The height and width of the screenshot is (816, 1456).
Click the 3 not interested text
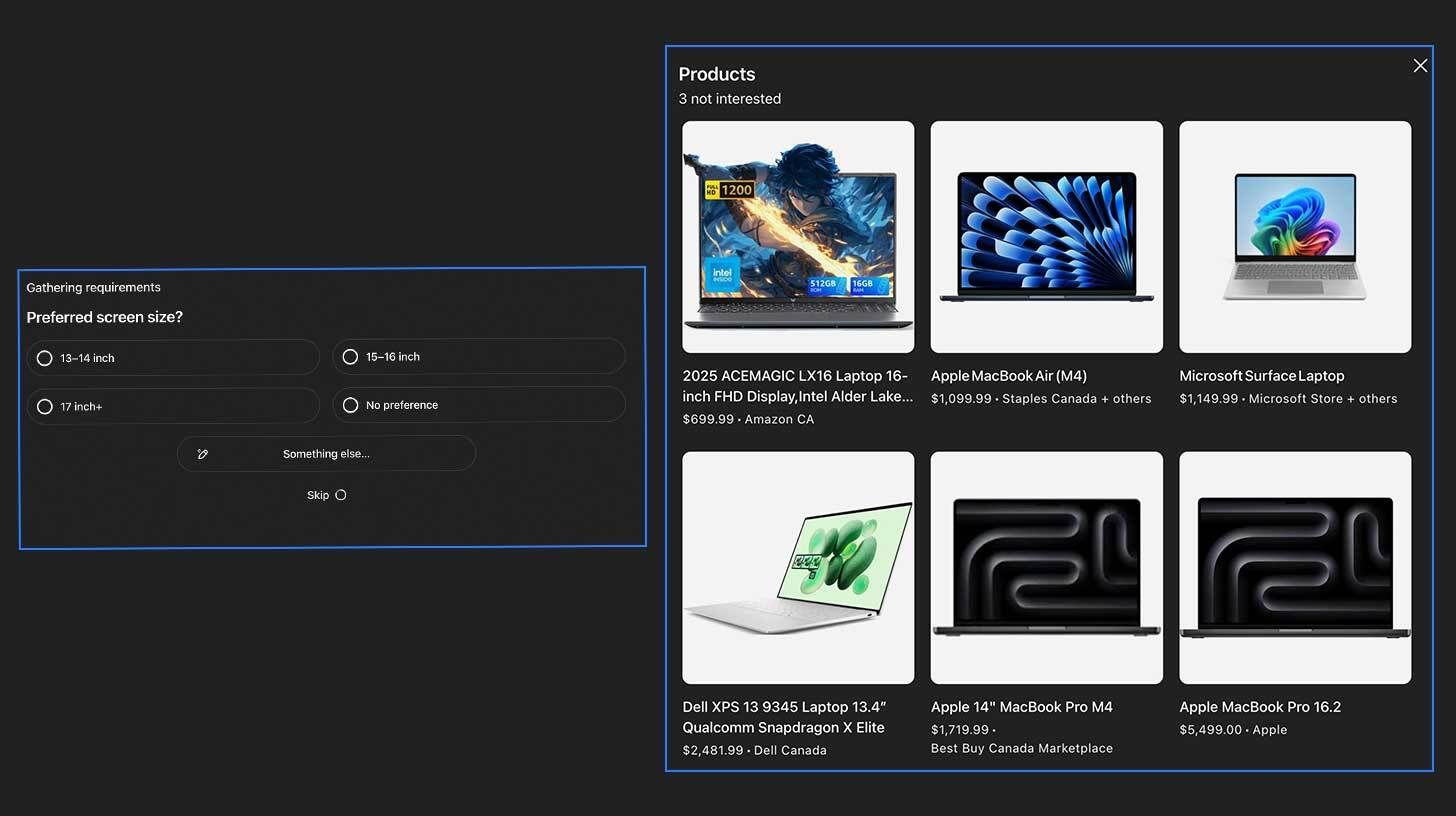click(730, 99)
